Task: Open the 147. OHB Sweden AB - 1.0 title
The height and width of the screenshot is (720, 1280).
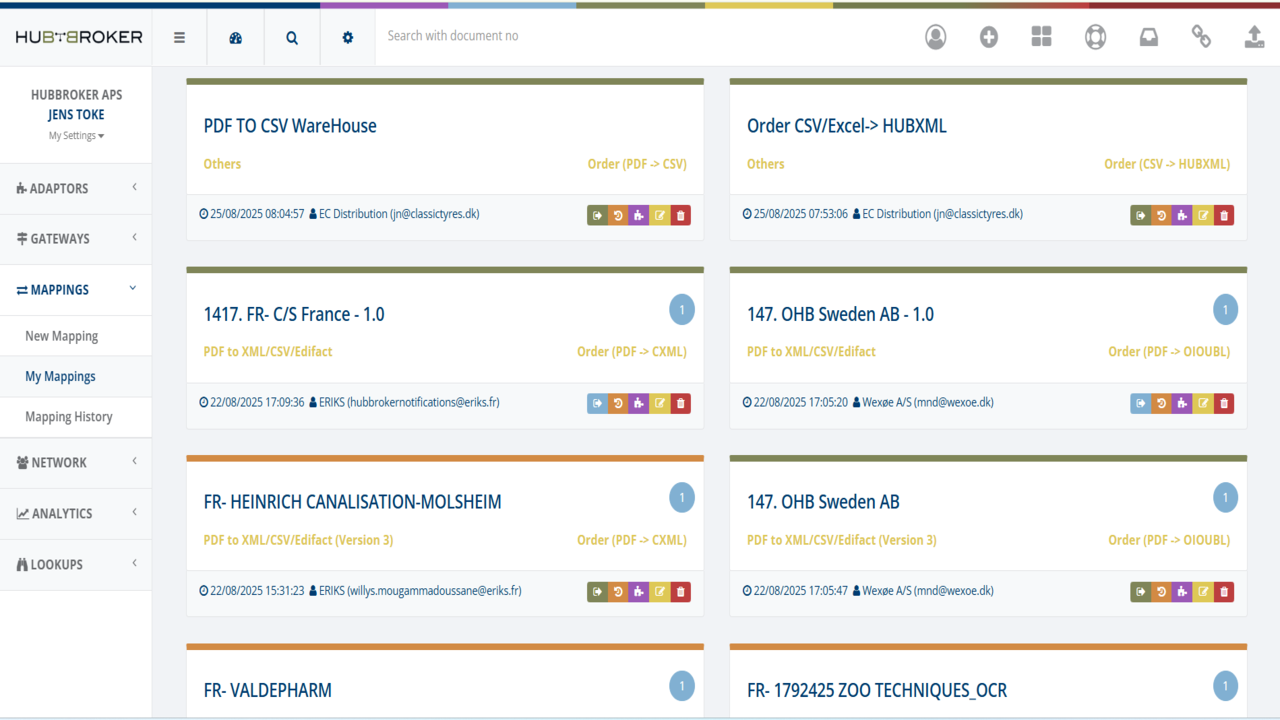Action: 840,314
